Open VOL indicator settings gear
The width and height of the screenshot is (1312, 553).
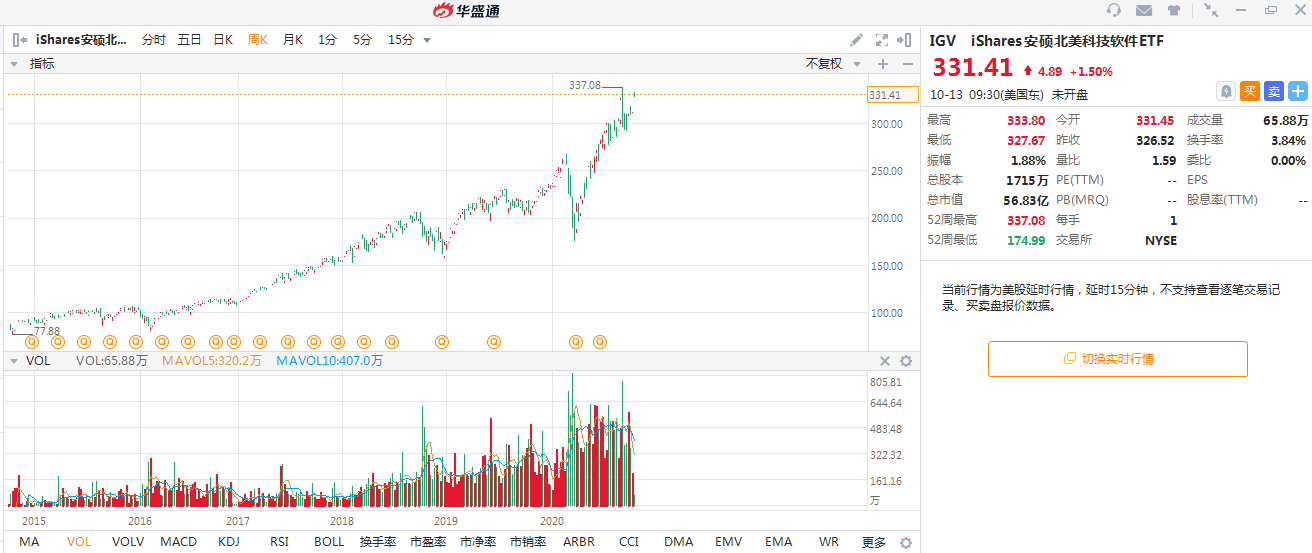click(906, 361)
